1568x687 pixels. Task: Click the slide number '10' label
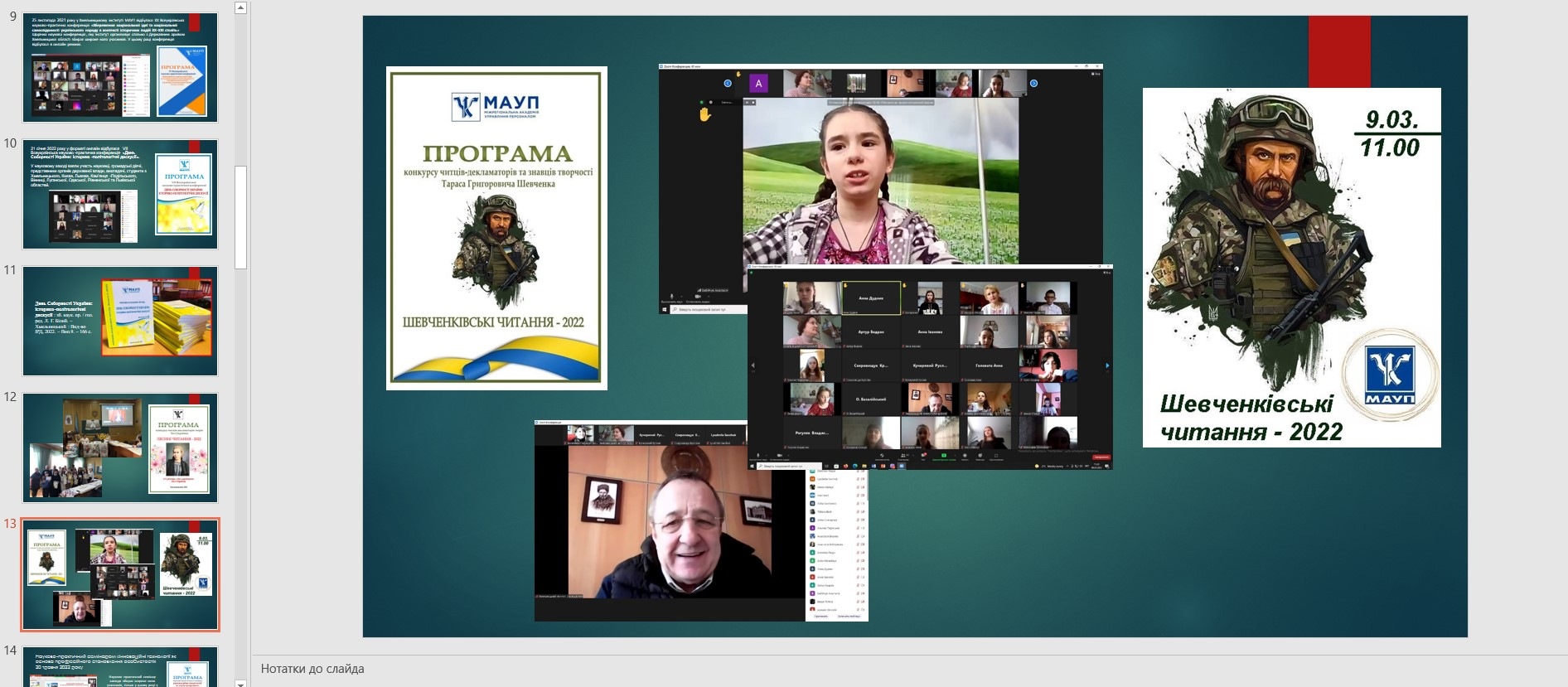10,143
